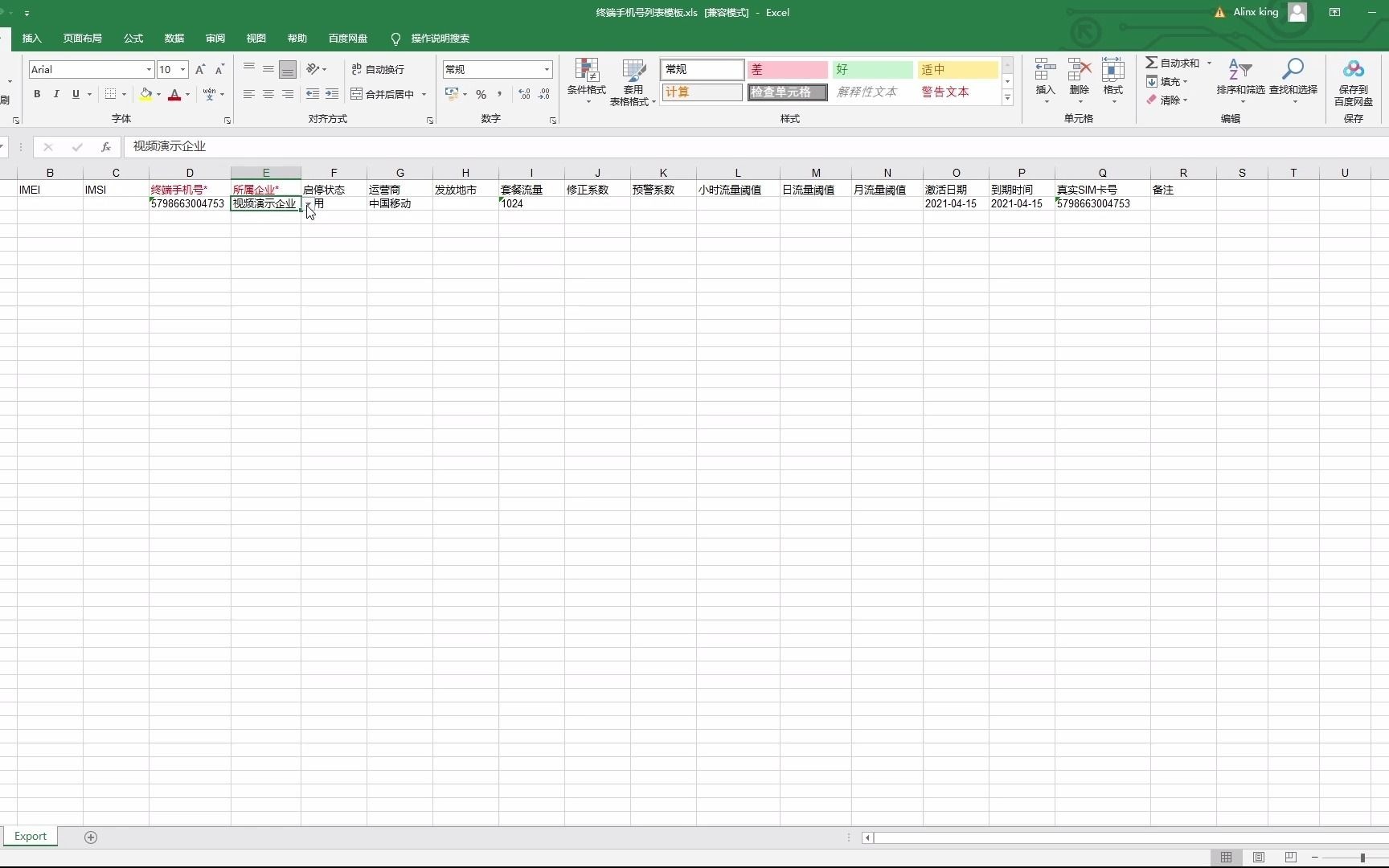This screenshot has width=1389, height=868.
Task: Open AutoSum (自动求和) dropdown arrow
Action: (1209, 63)
